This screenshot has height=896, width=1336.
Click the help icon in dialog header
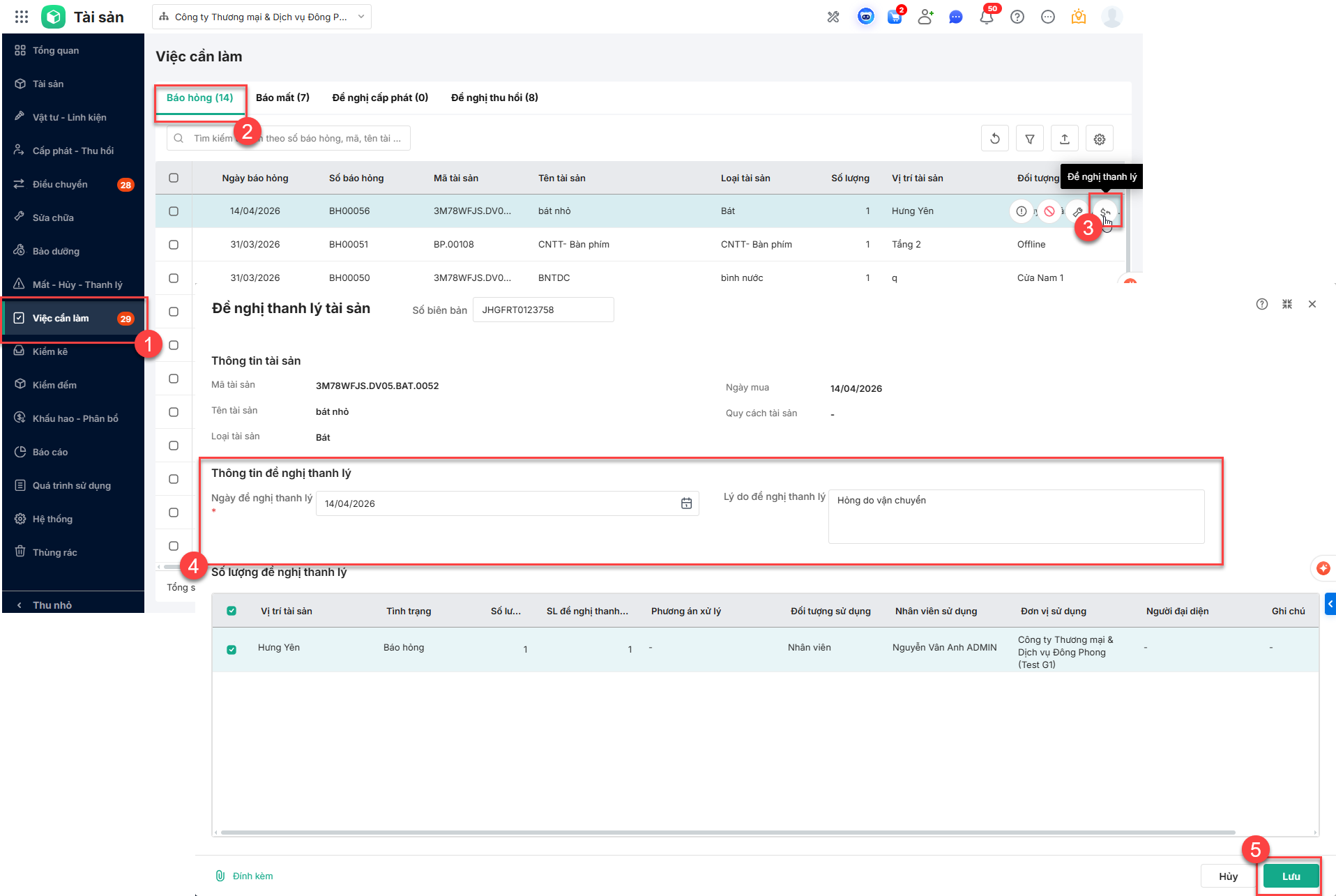click(x=1261, y=304)
